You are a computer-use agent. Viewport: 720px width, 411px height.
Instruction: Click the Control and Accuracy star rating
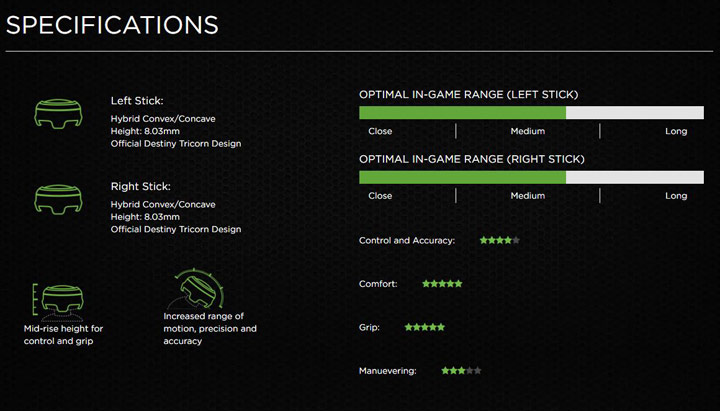tap(499, 240)
